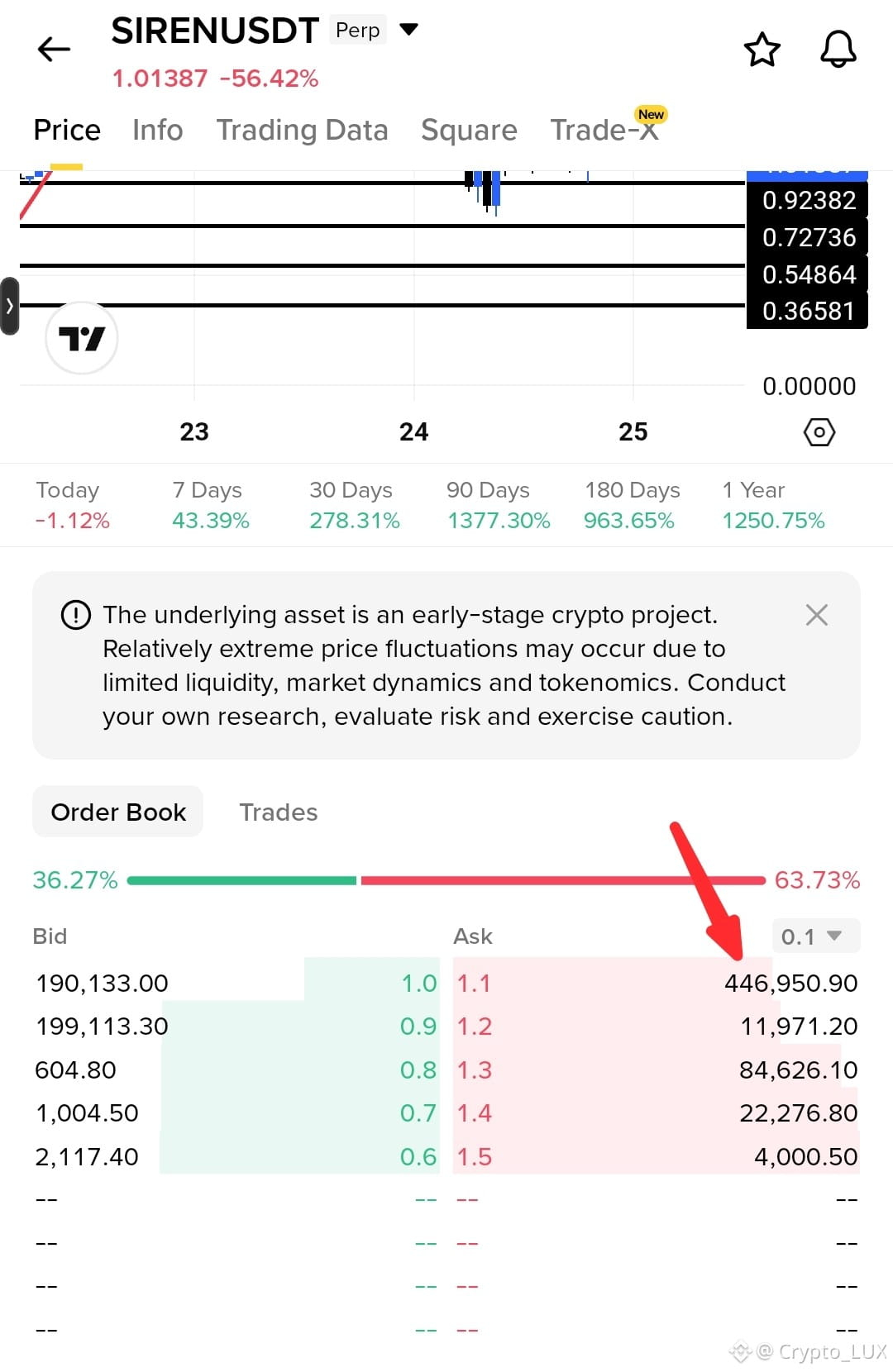Tap the bid/ask ratio bar
This screenshot has height=1372, width=893.
pyautogui.click(x=446, y=880)
